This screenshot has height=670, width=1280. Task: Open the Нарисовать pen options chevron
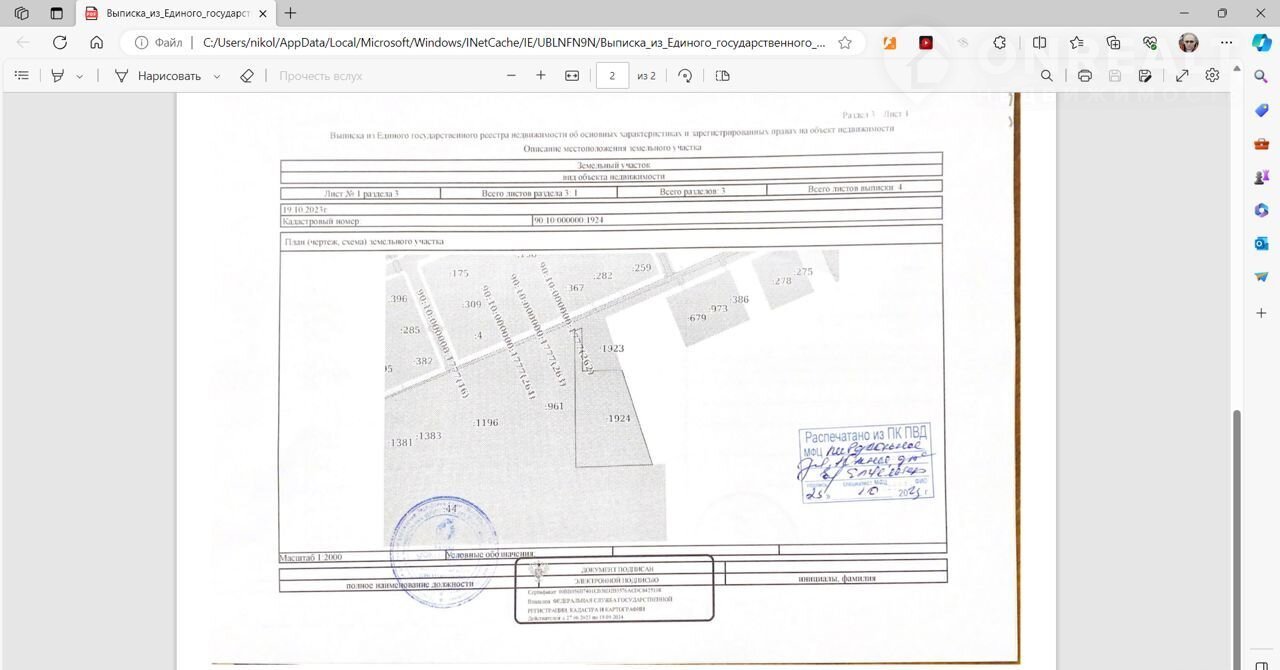tap(217, 76)
